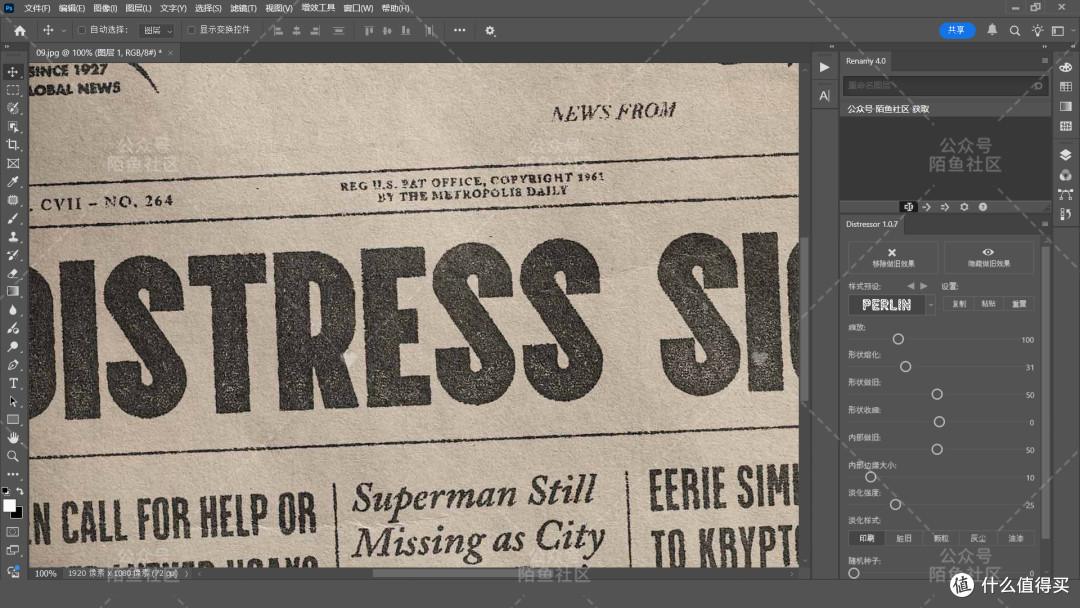The width and height of the screenshot is (1080, 608).
Task: Select the 油渍 fade style option
Action: (1016, 538)
